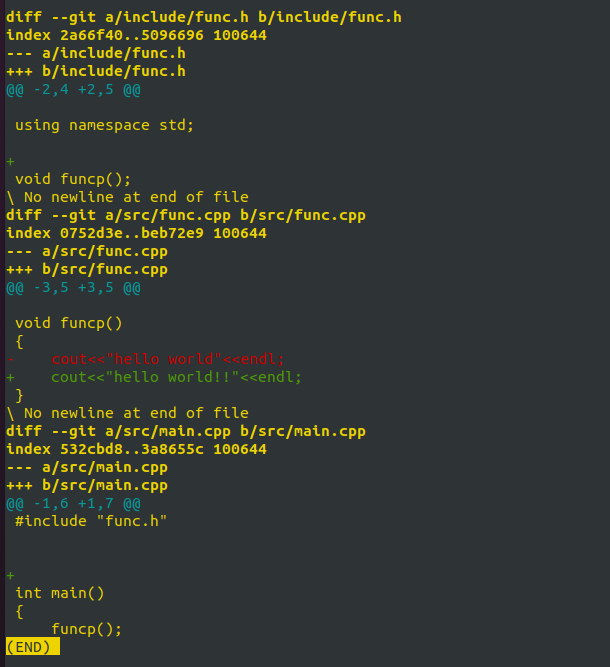Click the @@ -3,5 +3,5 @@ hunk header

point(73,288)
